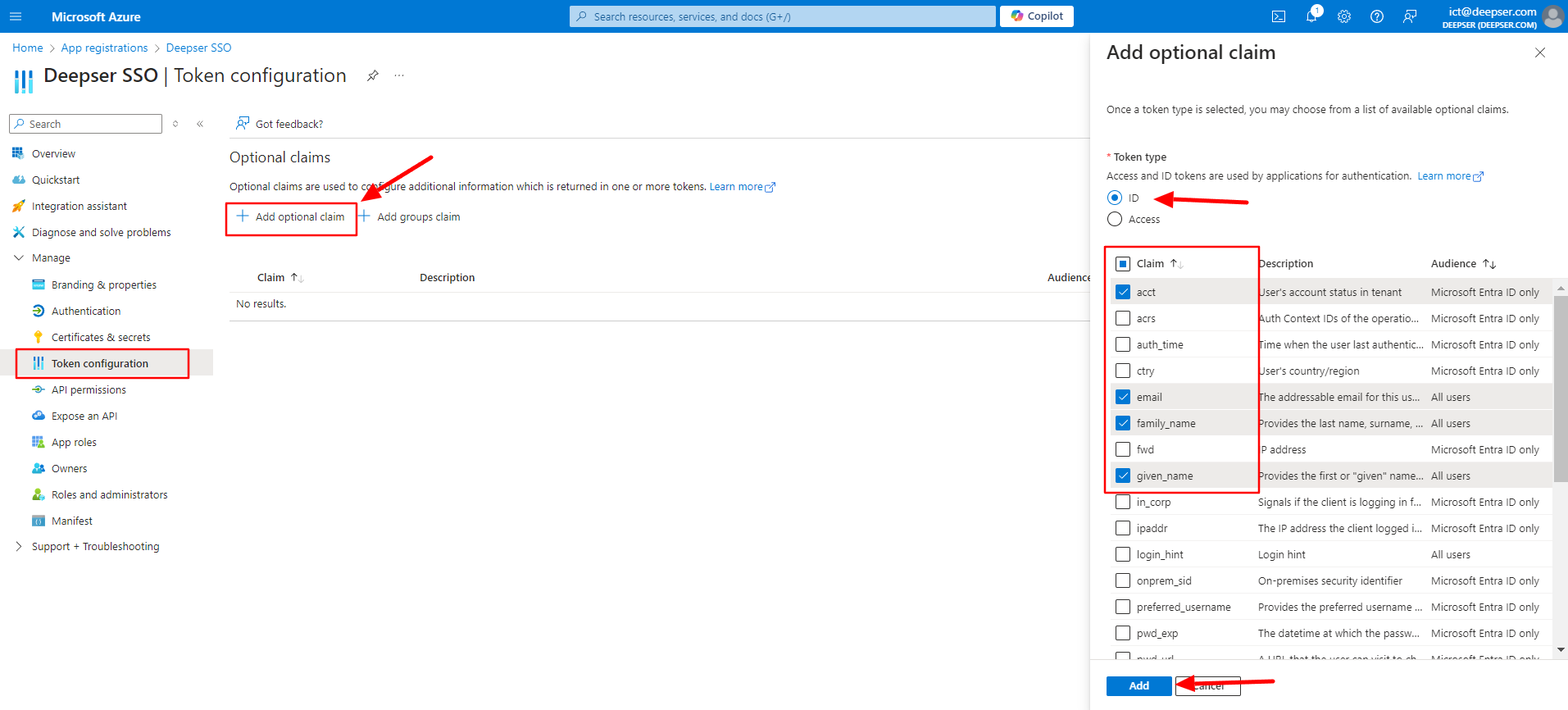Click the App roles icon
This screenshot has width=1568, height=710.
38,442
